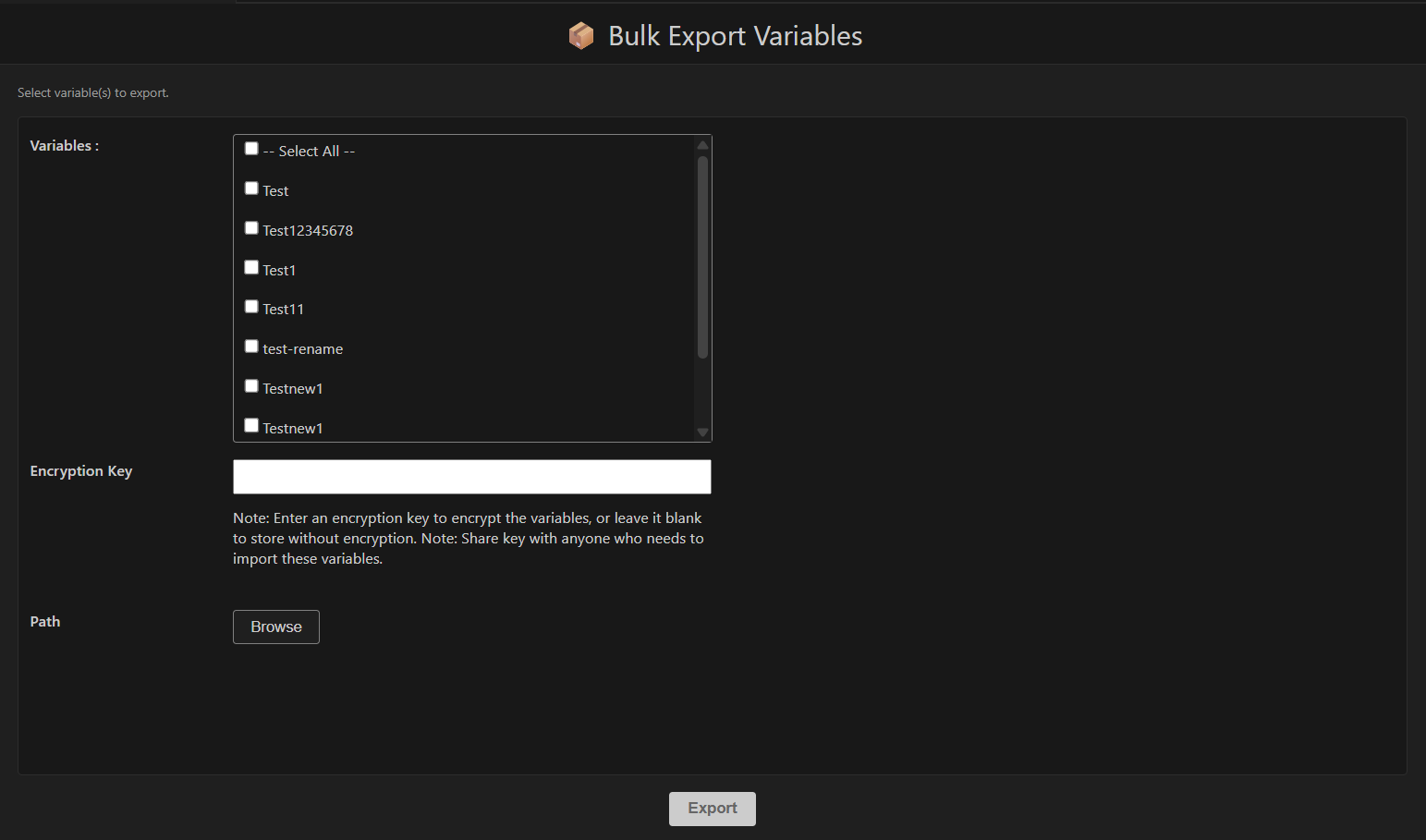Select the Test12345678 variable checkbox
This screenshot has height=840, width=1426.
251,228
